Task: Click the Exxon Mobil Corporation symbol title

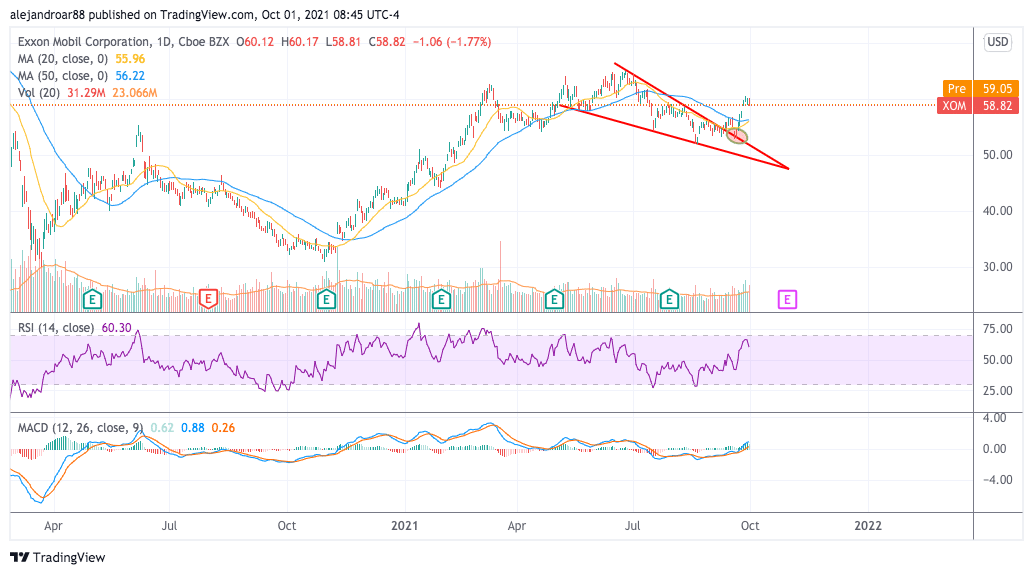Action: click(x=84, y=41)
